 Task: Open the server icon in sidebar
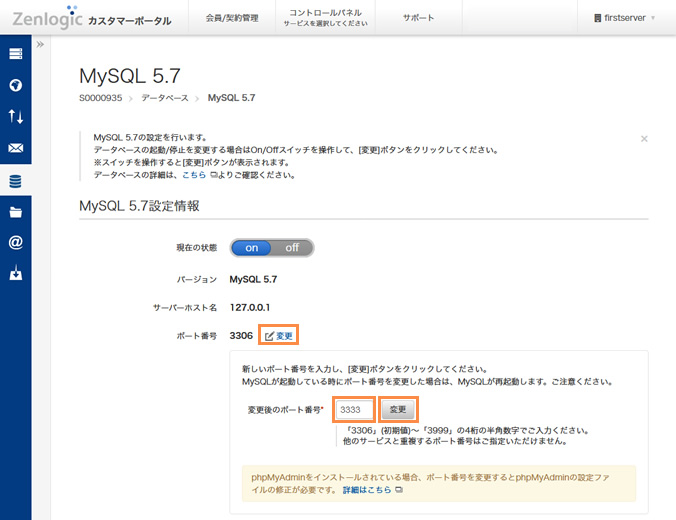[16, 54]
